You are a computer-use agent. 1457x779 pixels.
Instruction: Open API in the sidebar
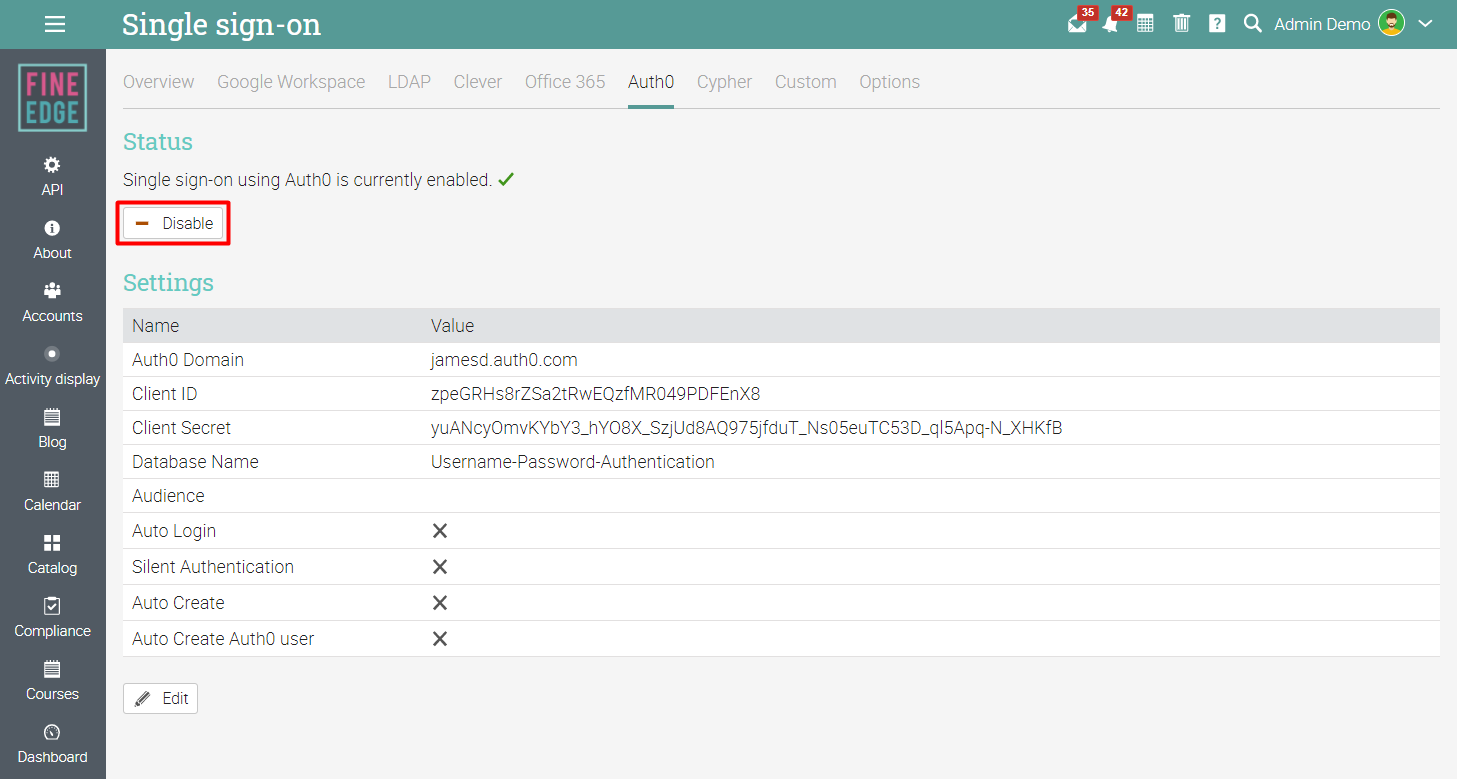click(52, 176)
